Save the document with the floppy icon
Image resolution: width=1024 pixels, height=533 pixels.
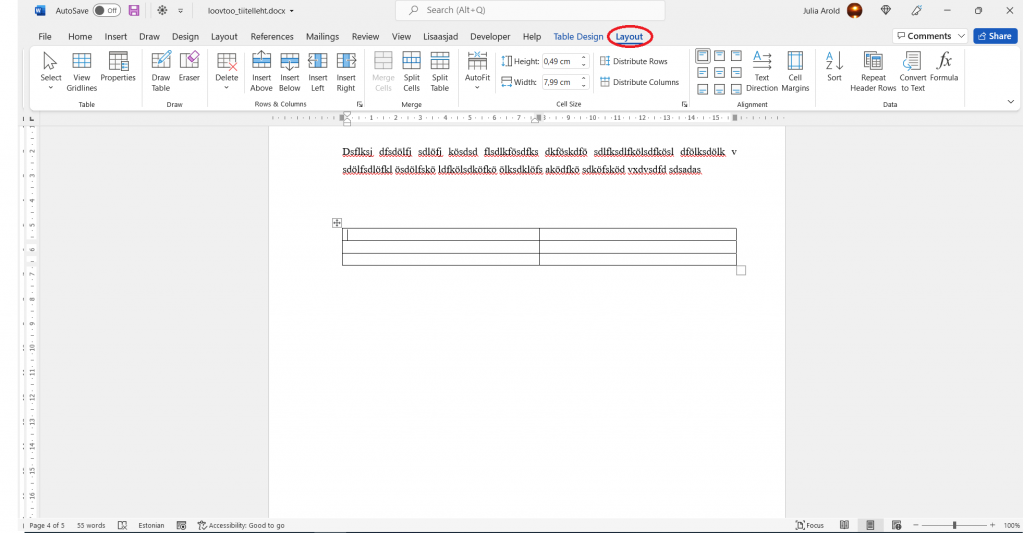134,10
